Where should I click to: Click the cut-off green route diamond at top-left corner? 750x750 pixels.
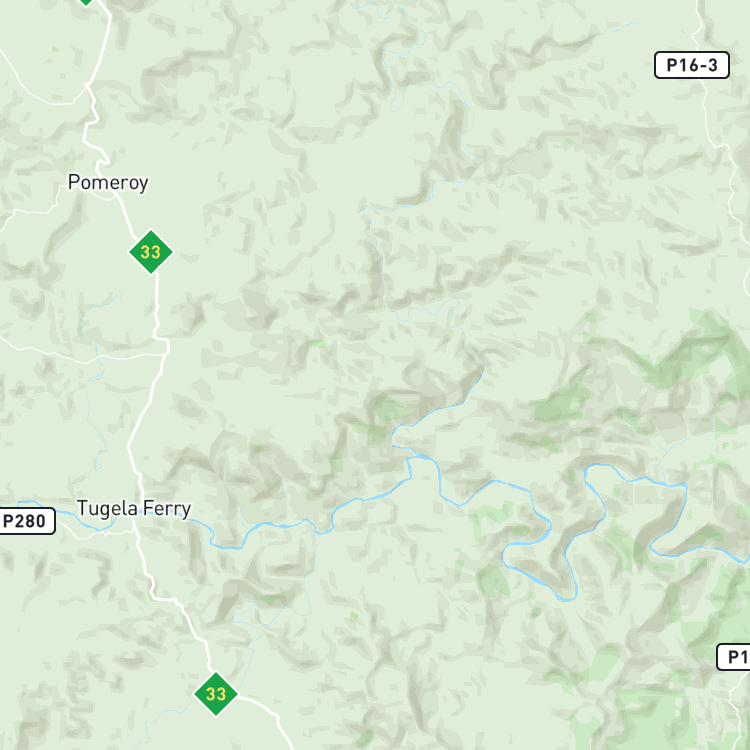86,2
